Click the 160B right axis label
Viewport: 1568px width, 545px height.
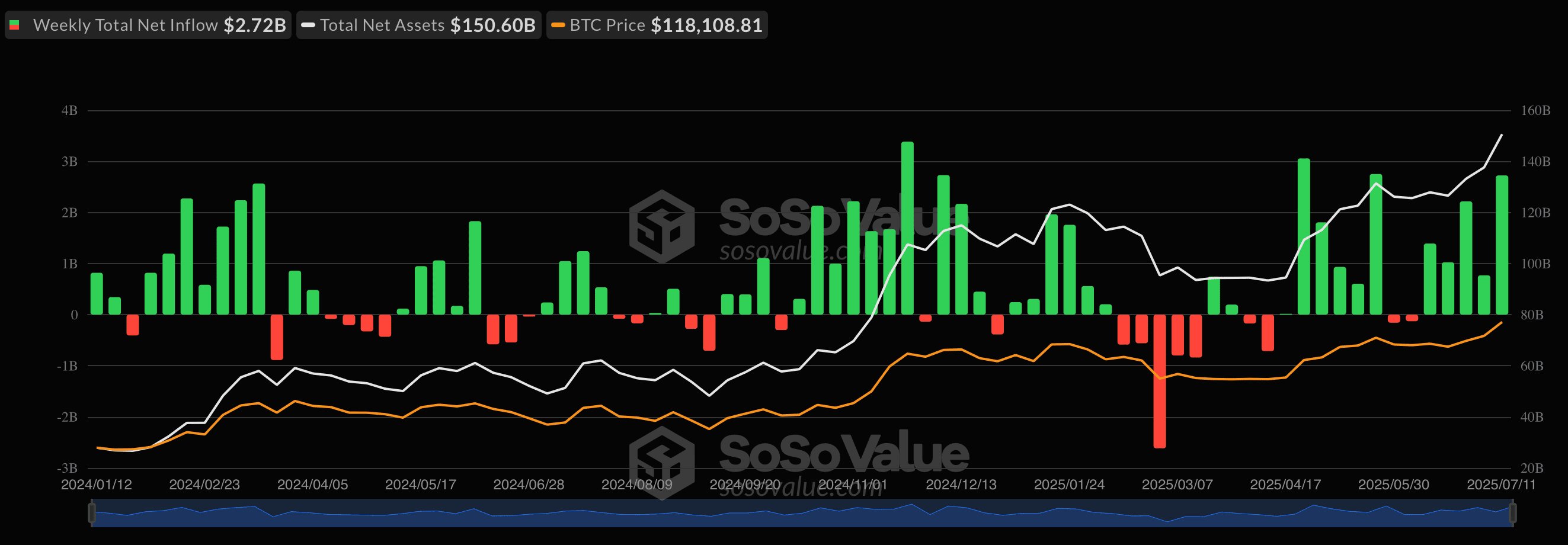[x=1535, y=111]
